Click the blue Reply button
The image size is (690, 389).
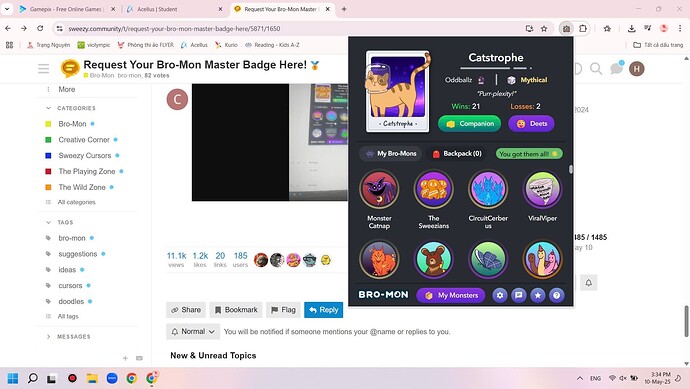pyautogui.click(x=323, y=310)
